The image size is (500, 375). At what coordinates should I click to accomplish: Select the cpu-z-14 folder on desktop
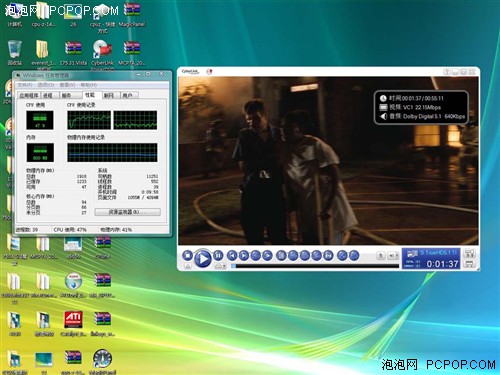pos(43,15)
